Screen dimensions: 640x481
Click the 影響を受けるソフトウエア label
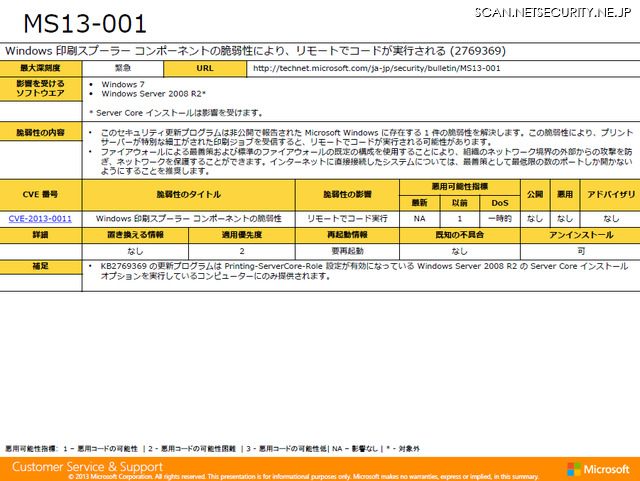coord(40,89)
